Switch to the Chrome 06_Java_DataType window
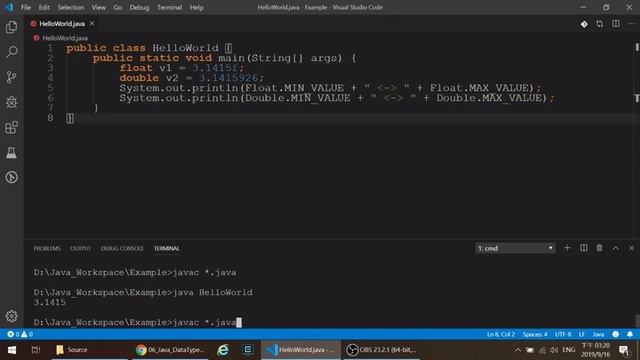The height and width of the screenshot is (360, 640). 170,350
